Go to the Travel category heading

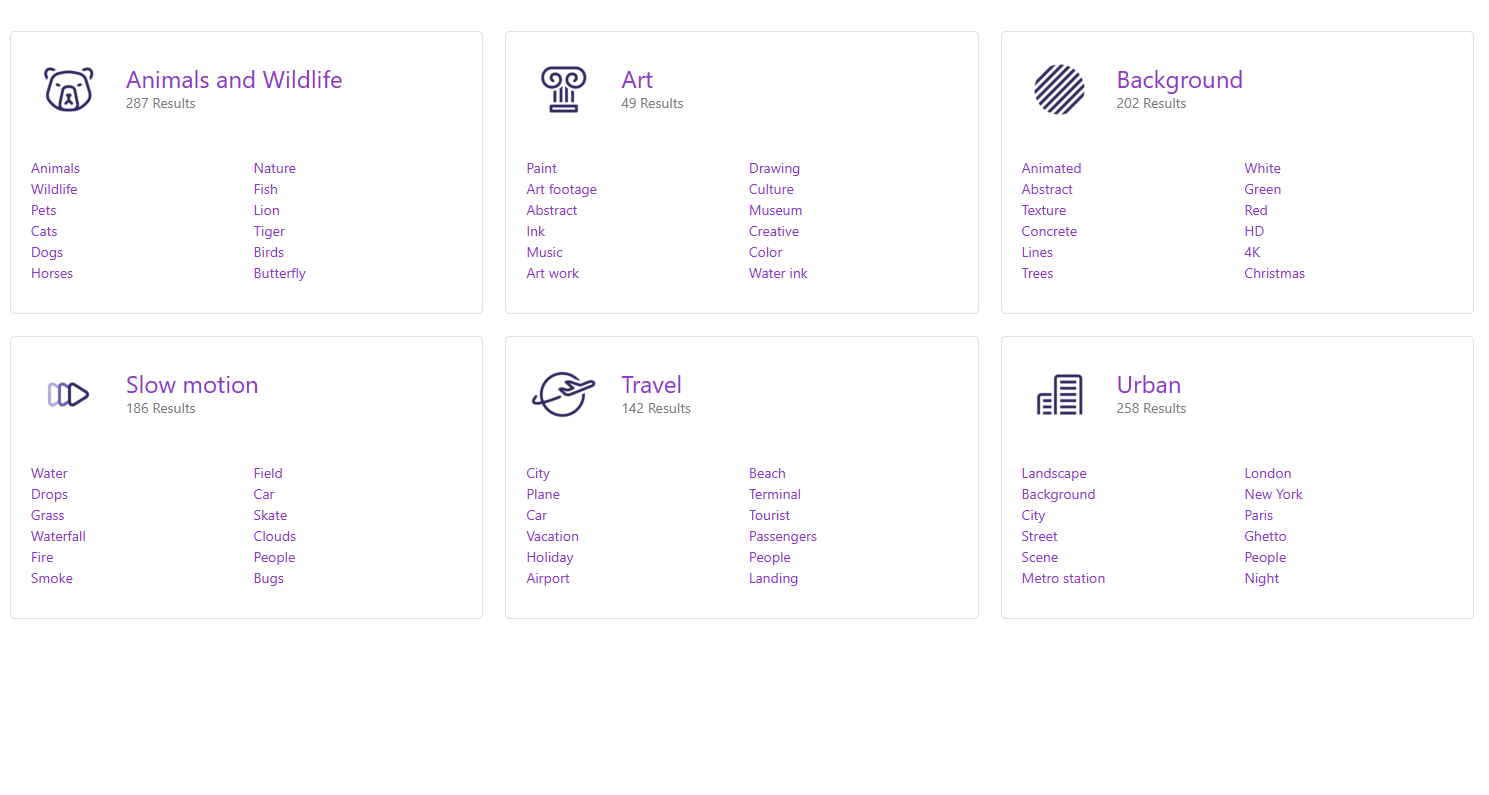(x=651, y=385)
